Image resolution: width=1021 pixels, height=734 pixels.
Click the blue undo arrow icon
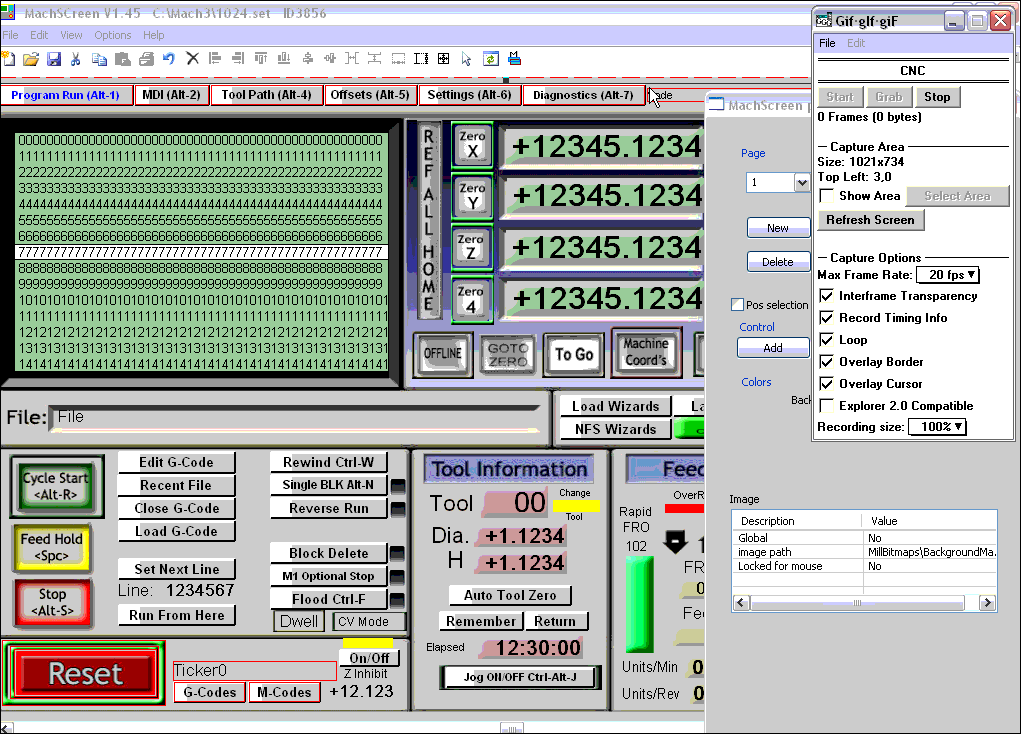coord(169,59)
